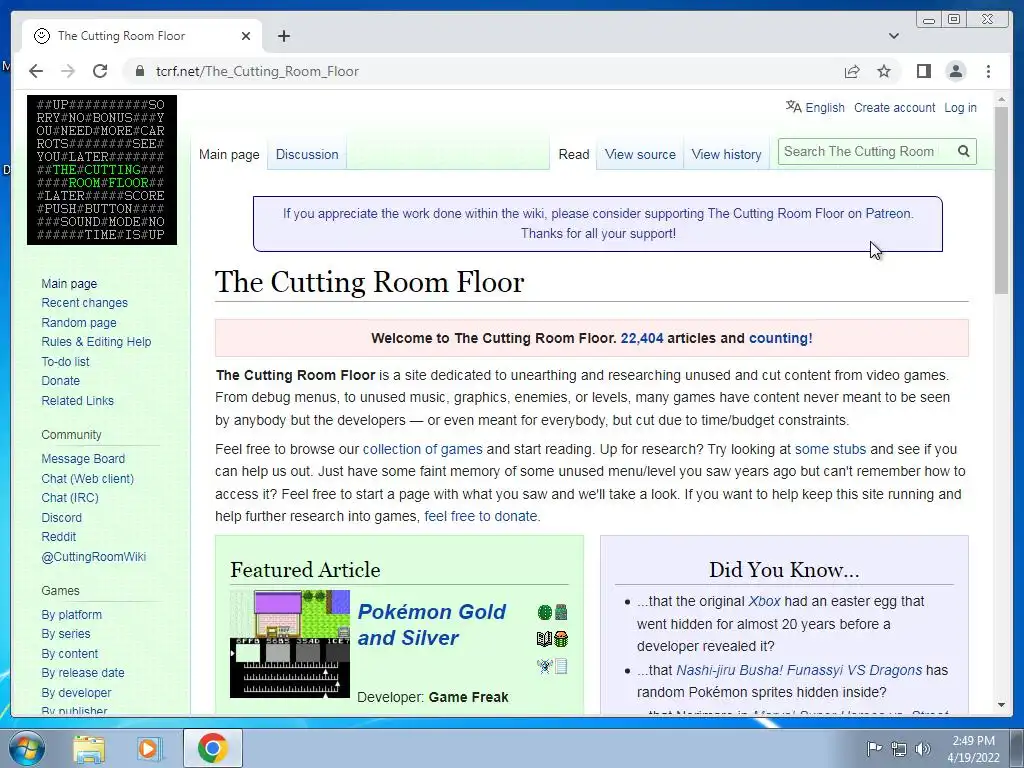The image size is (1024, 768).
Task: Click the Log in link
Action: click(x=961, y=108)
